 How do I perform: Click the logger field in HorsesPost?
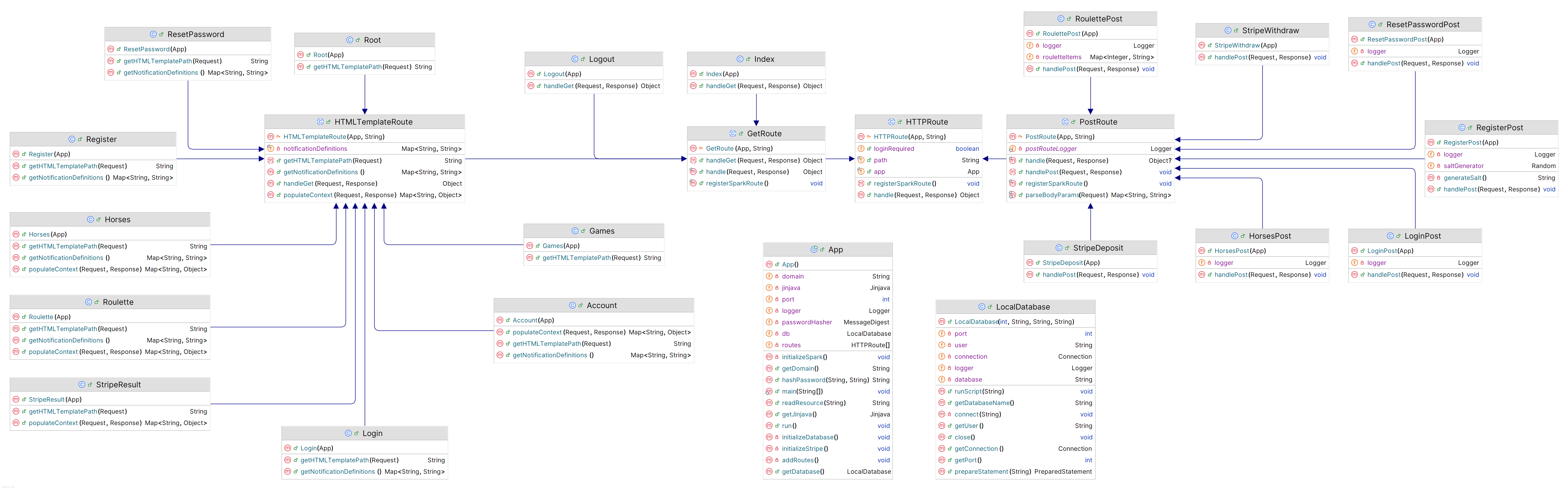pyautogui.click(x=1262, y=263)
